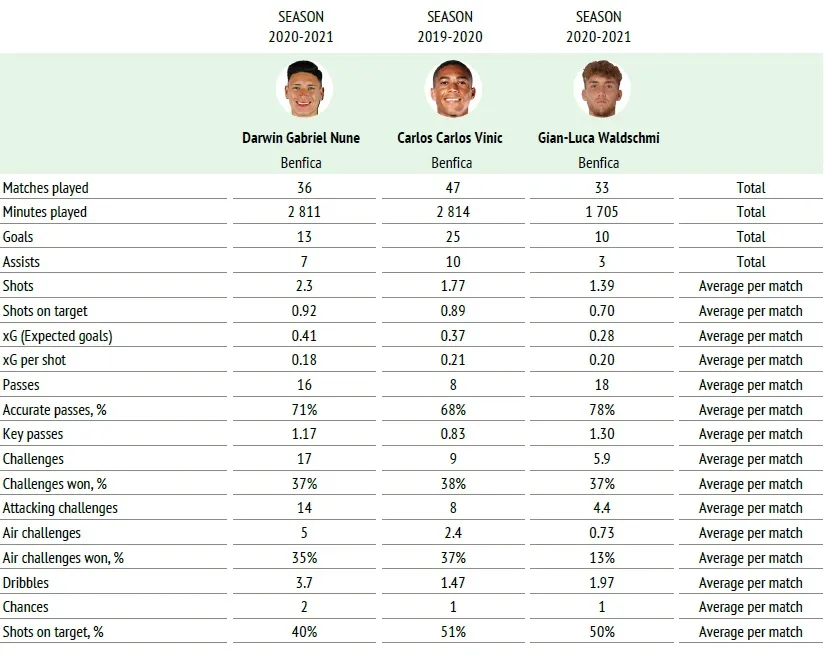824x659 pixels.
Task: Click Waldschmidt's minutes played value 1 705
Action: point(602,212)
